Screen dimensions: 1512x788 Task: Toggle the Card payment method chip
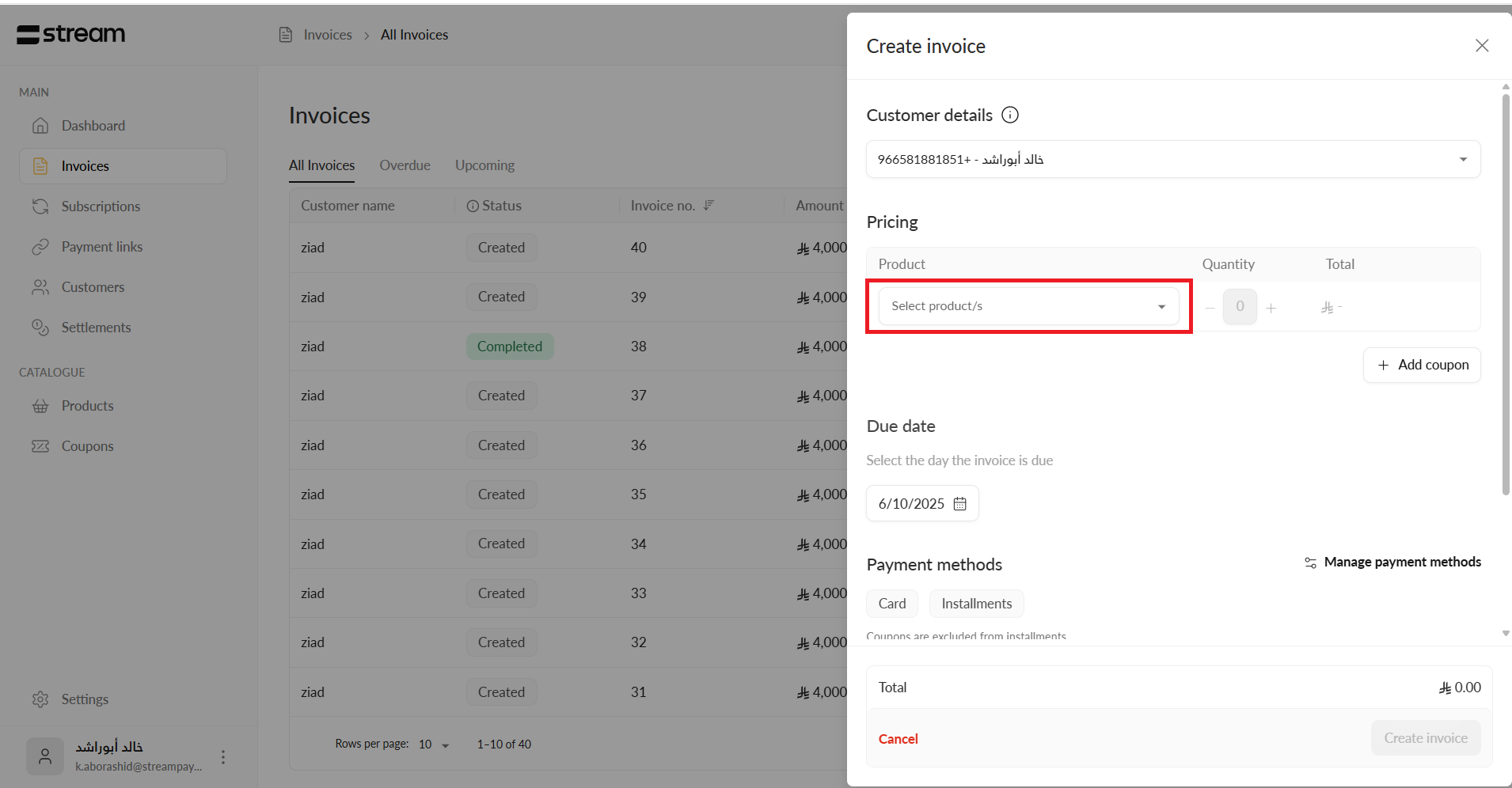point(891,604)
